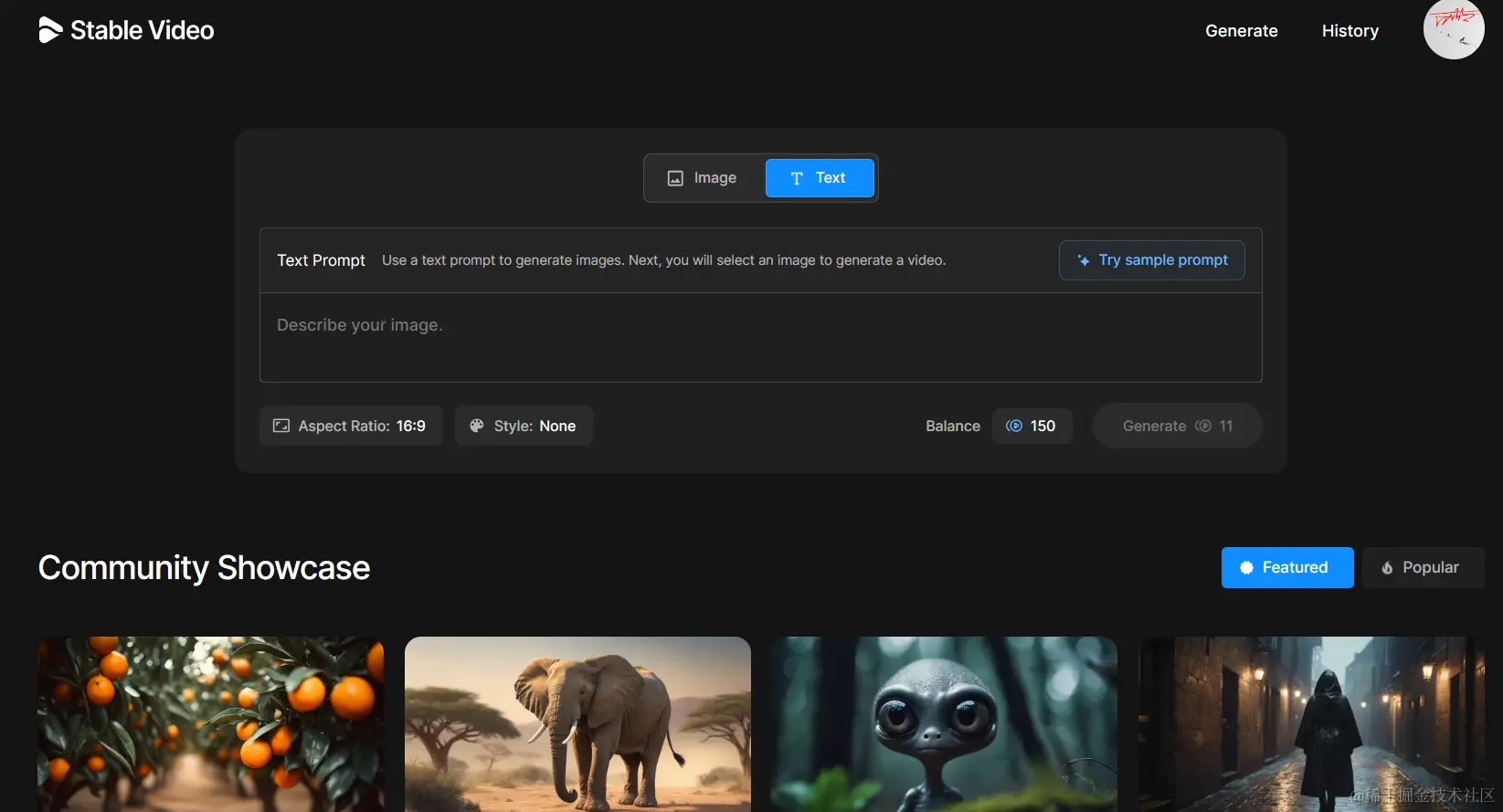This screenshot has width=1503, height=812.
Task: Open the elephant showcase thumbnail
Action: 577,723
